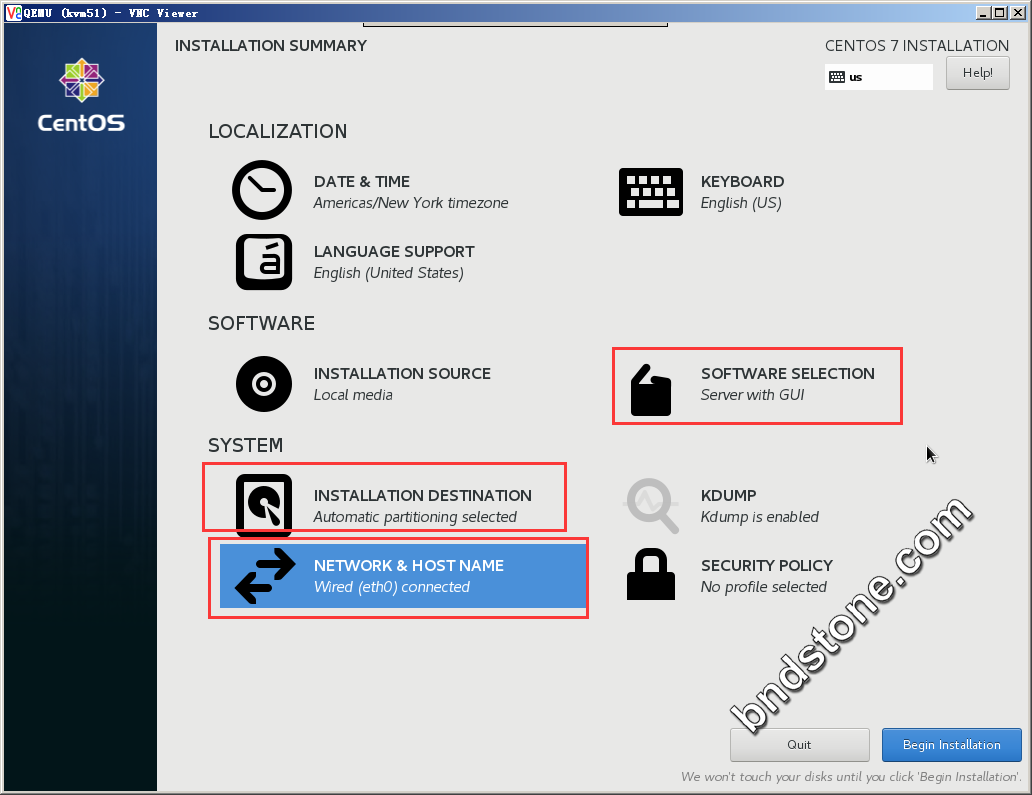
Task: Click English (United States) language status
Action: click(x=388, y=273)
